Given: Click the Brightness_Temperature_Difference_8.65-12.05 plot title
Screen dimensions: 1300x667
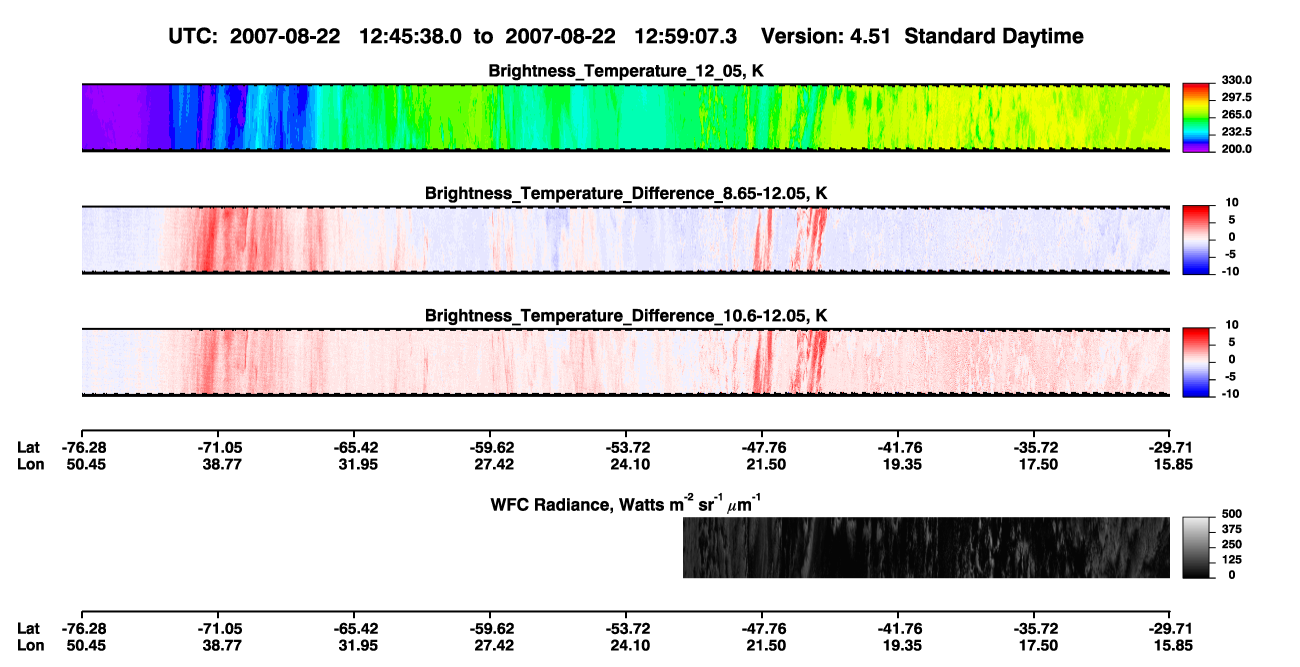Looking at the screenshot, I should tap(625, 193).
